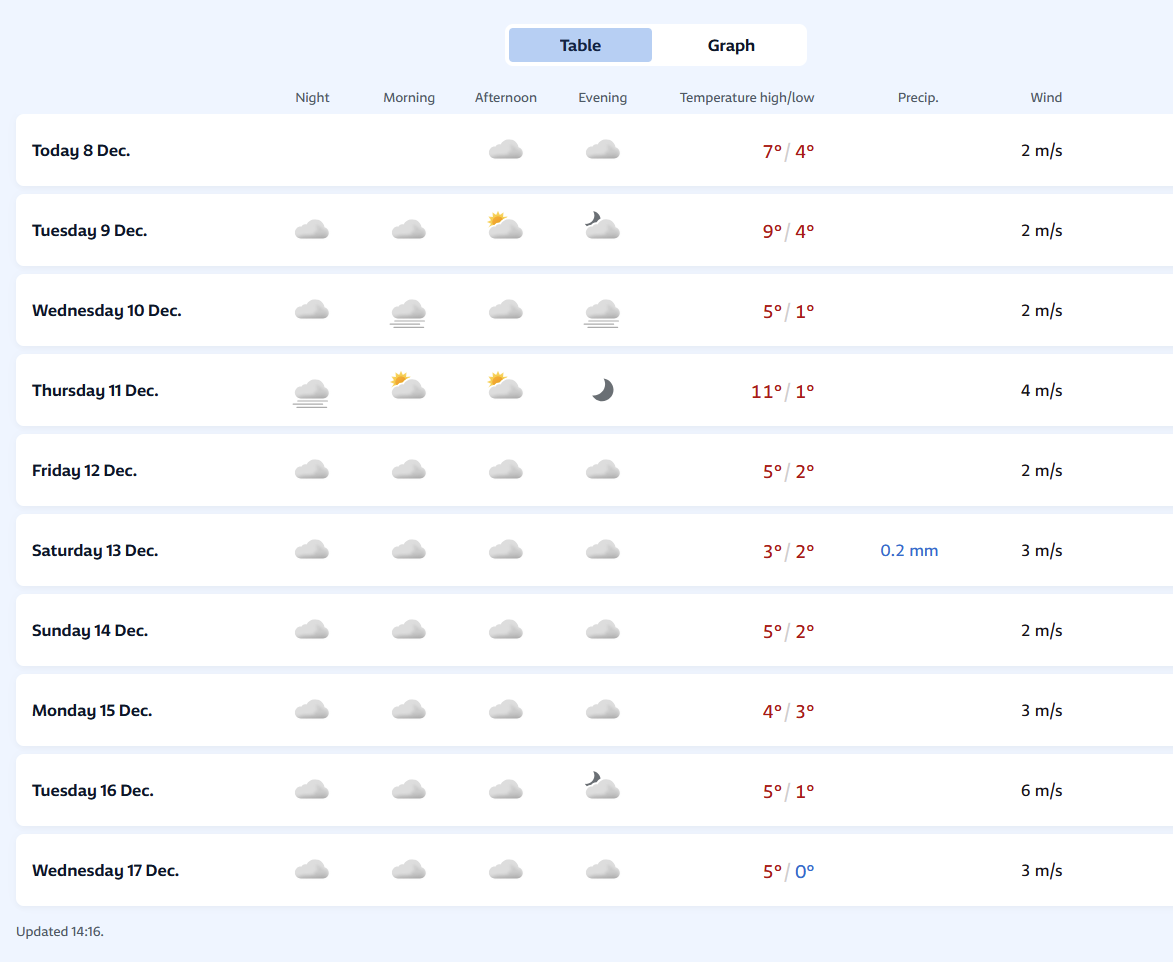The width and height of the screenshot is (1173, 962).
Task: Click Thursday 11 Dec. night fog icon
Action: tap(311, 393)
